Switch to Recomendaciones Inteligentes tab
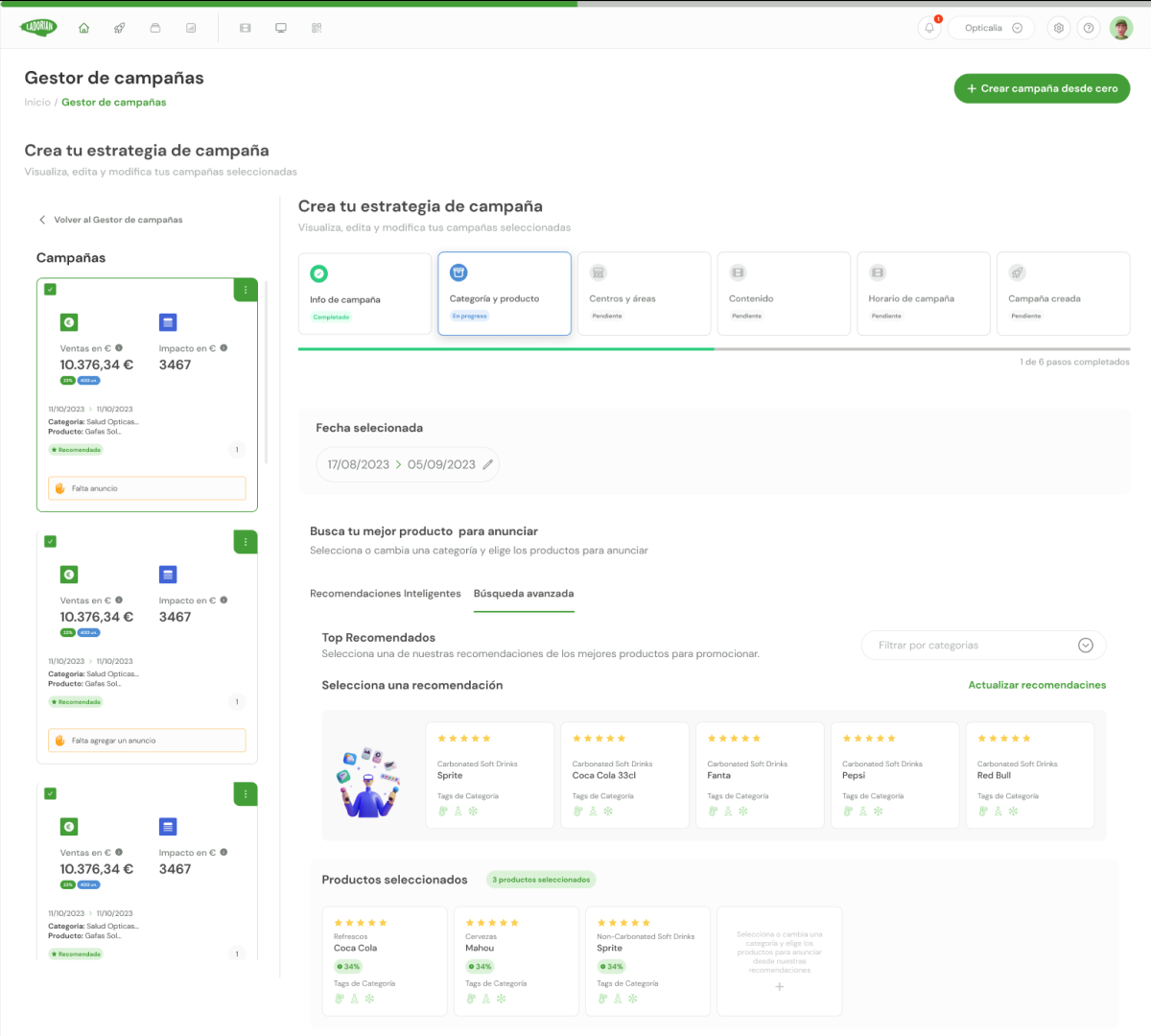The width and height of the screenshot is (1151, 1036). point(385,594)
